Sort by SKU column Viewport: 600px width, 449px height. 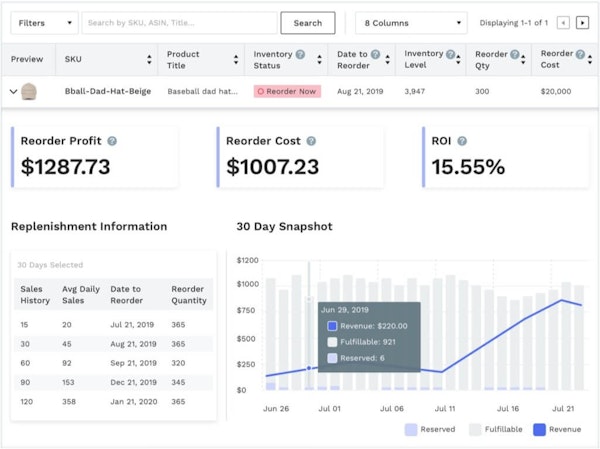(149, 60)
